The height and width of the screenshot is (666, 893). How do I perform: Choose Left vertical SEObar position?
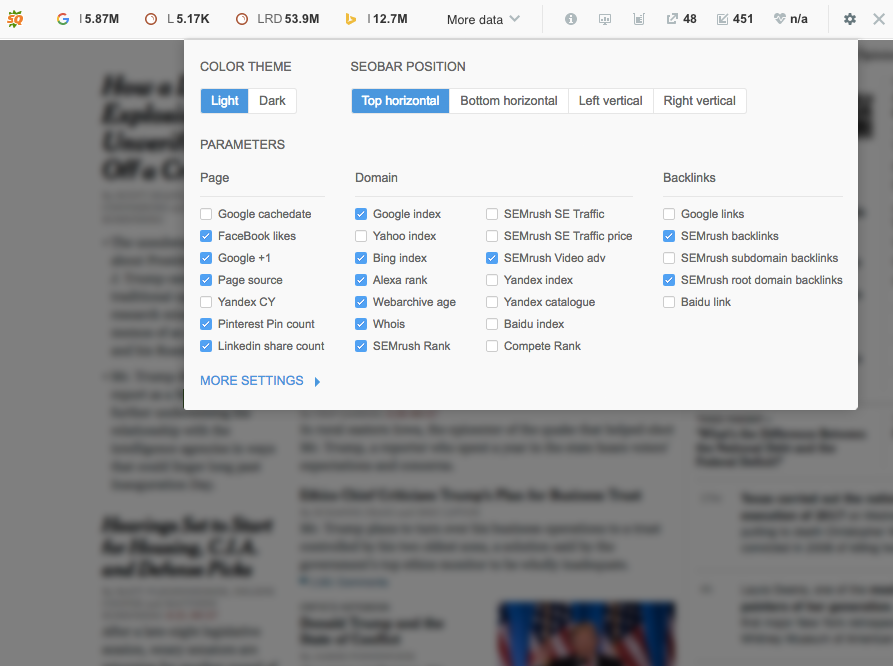point(611,101)
